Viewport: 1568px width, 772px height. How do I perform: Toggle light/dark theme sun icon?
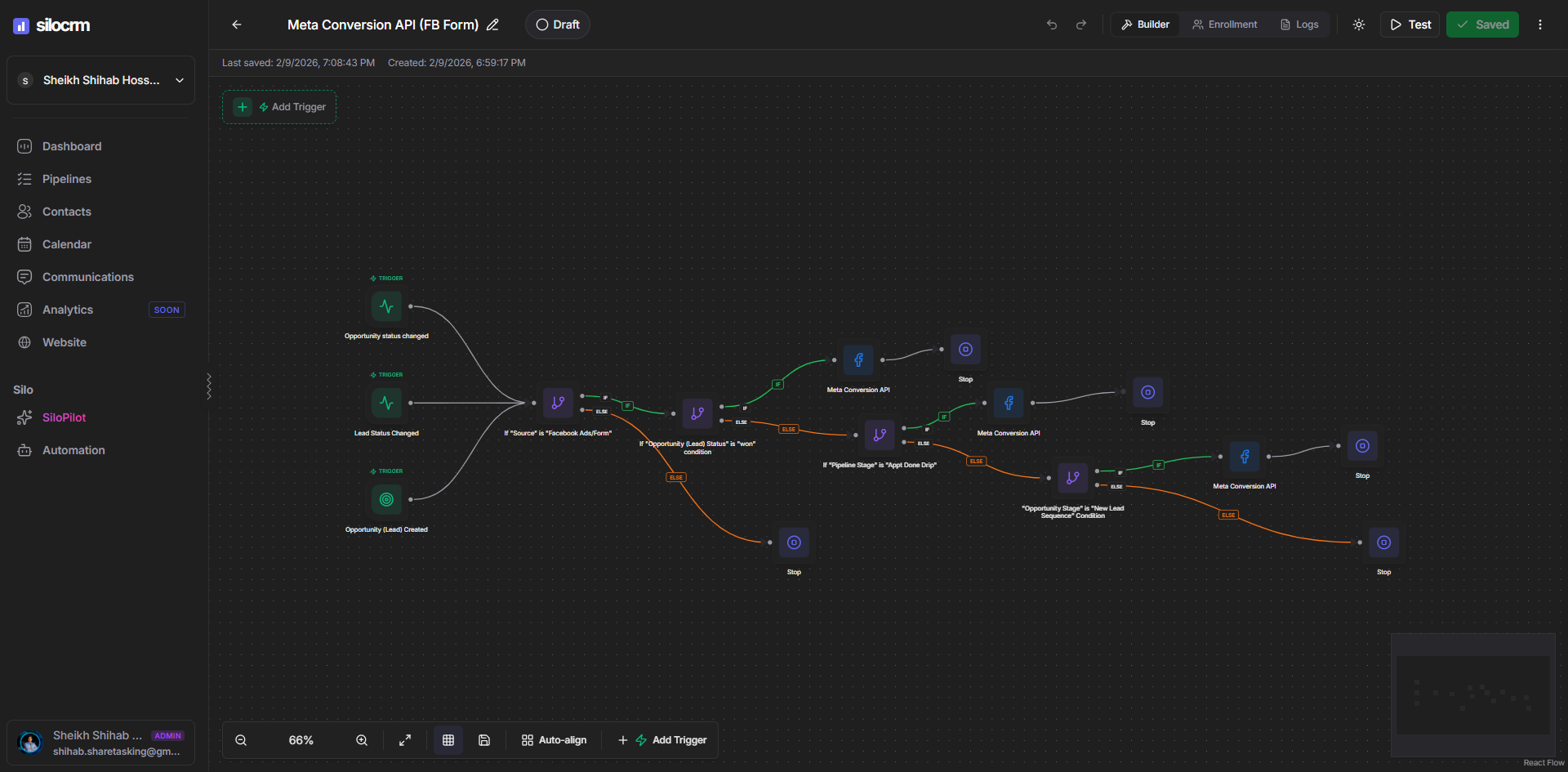coord(1359,25)
